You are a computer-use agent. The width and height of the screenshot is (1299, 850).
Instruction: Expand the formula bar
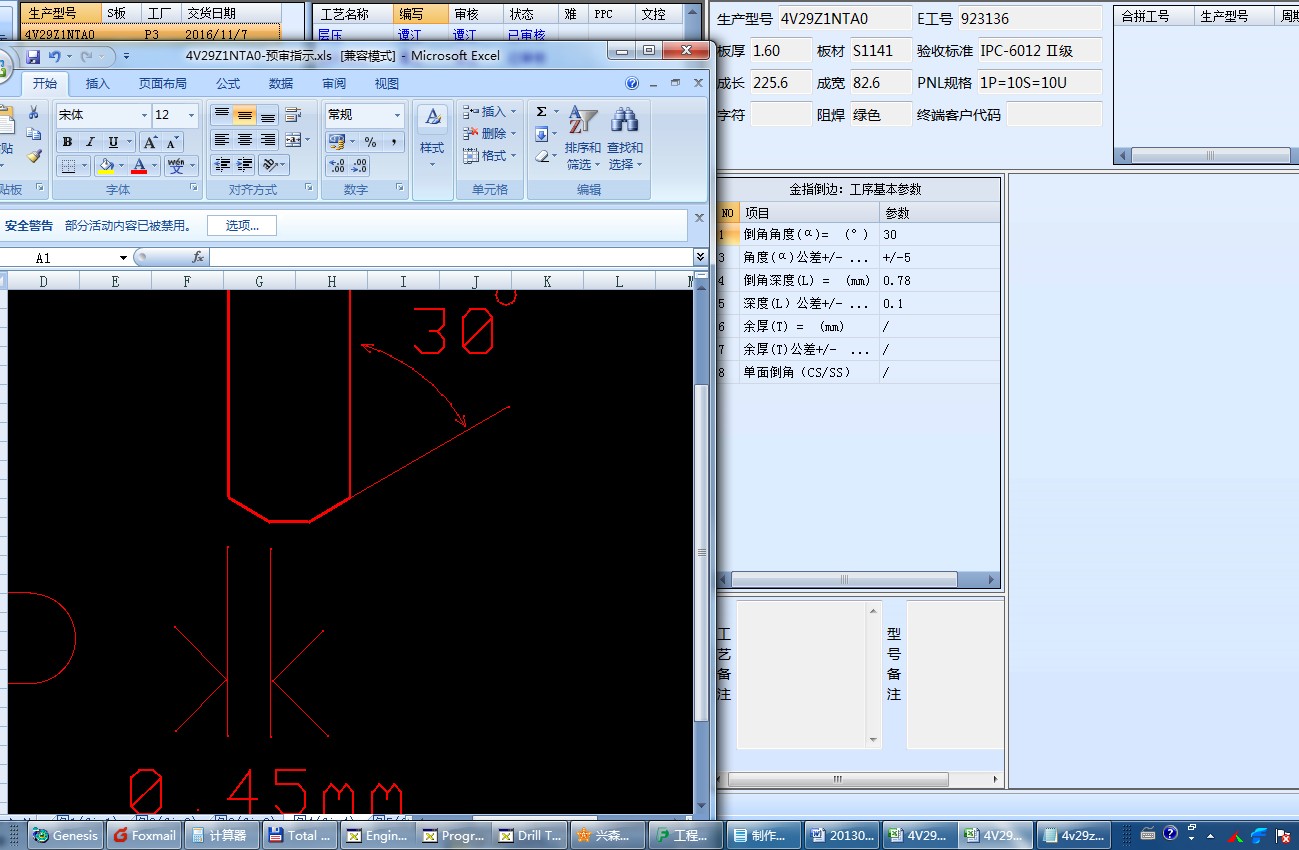pos(700,257)
